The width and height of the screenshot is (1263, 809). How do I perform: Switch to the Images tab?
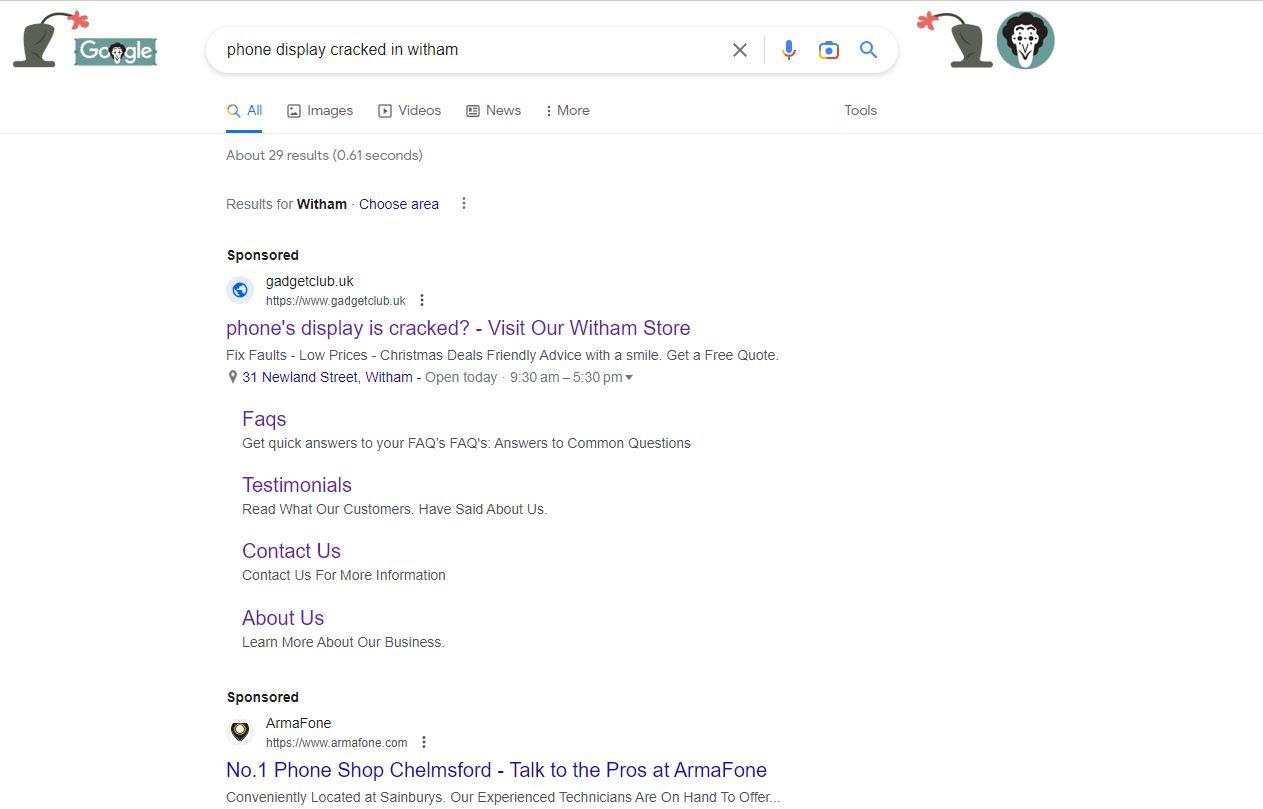click(x=320, y=111)
